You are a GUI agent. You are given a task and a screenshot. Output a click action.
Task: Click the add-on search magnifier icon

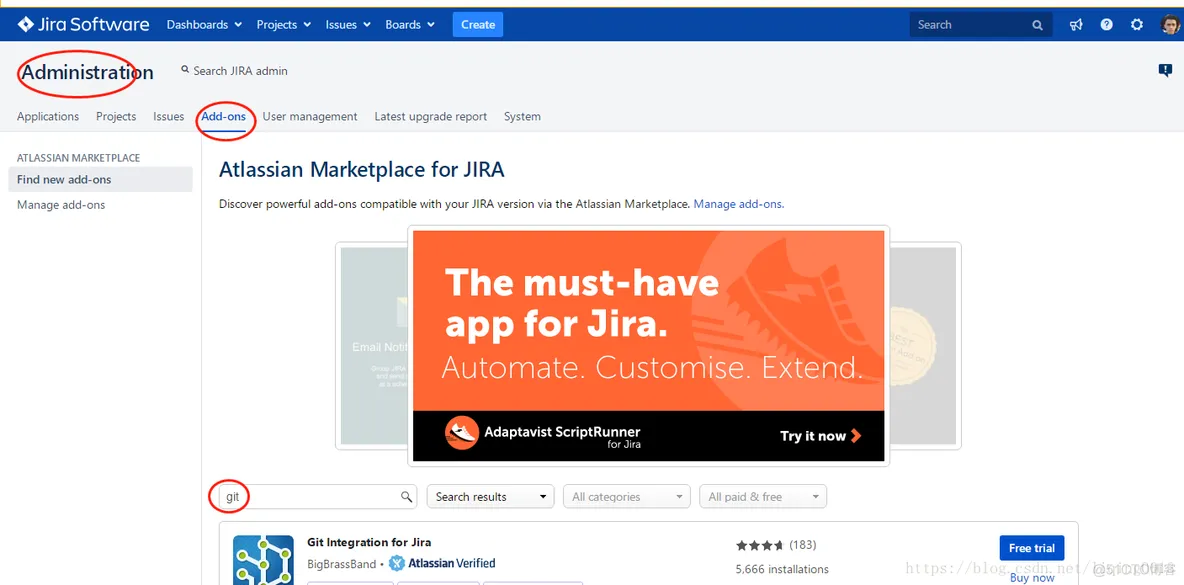pyautogui.click(x=406, y=497)
